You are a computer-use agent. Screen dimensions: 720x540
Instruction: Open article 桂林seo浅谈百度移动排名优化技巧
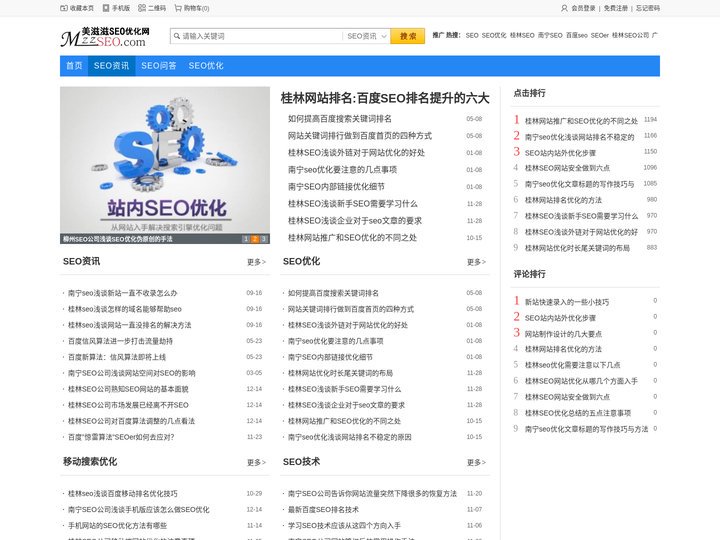click(123, 494)
